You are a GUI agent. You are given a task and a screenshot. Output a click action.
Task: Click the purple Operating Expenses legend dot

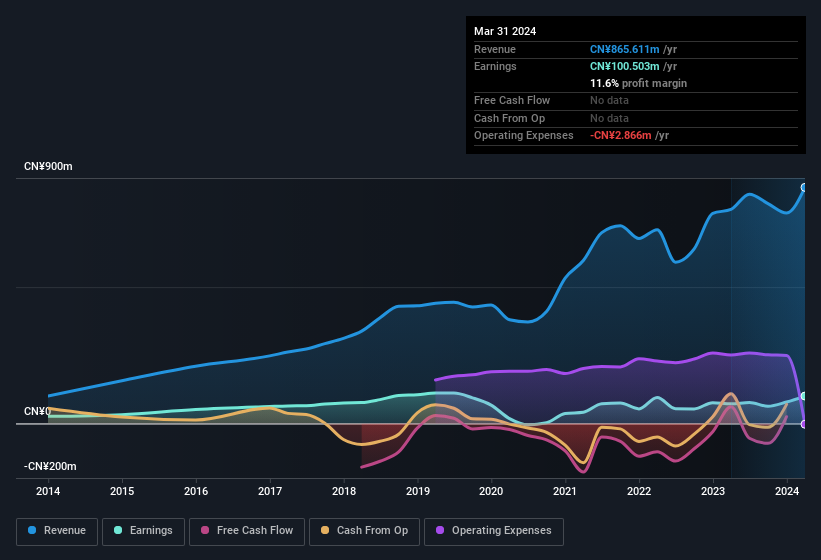tap(440, 530)
